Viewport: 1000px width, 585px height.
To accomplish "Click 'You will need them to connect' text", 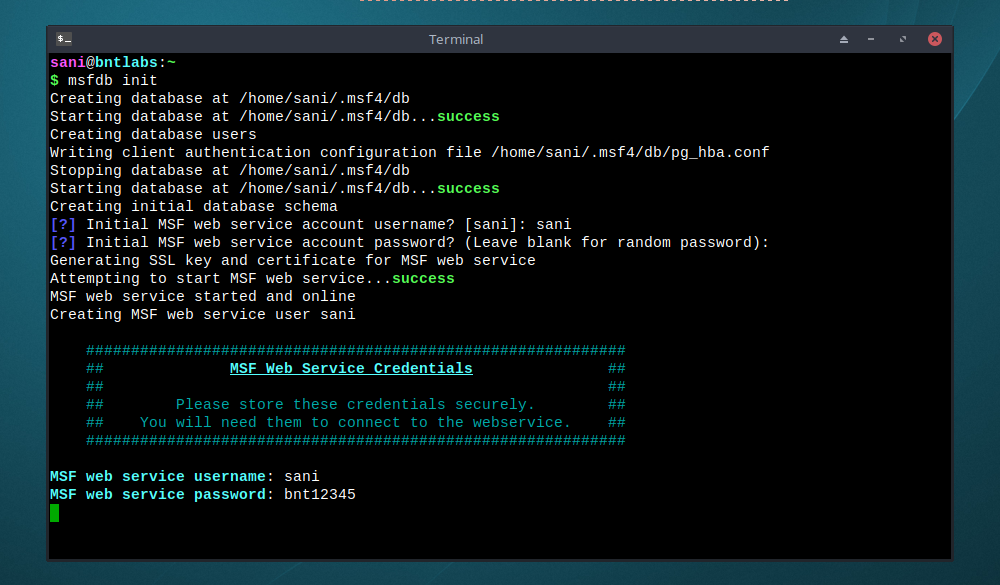I will (355, 422).
